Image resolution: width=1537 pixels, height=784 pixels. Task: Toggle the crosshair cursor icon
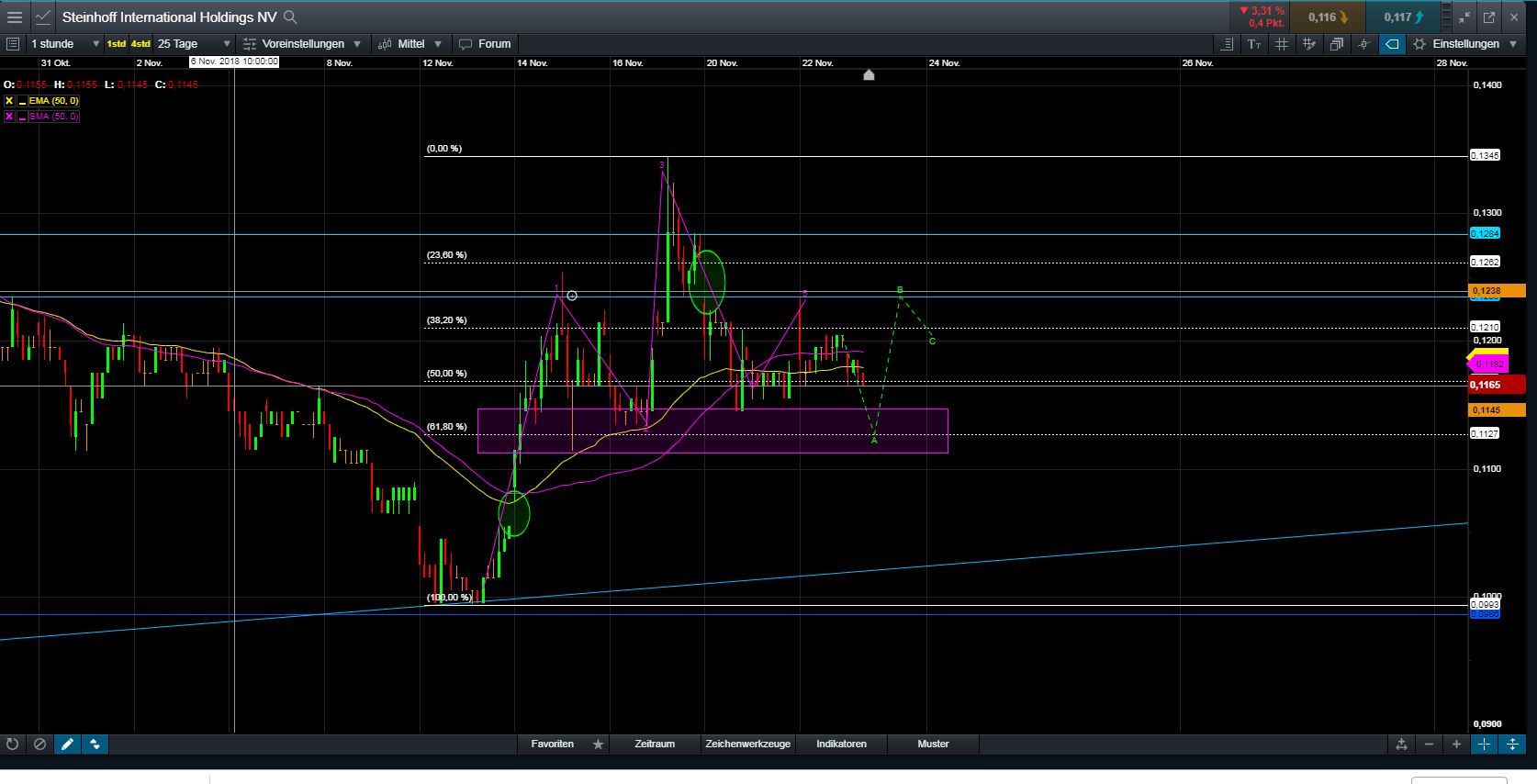(1364, 44)
